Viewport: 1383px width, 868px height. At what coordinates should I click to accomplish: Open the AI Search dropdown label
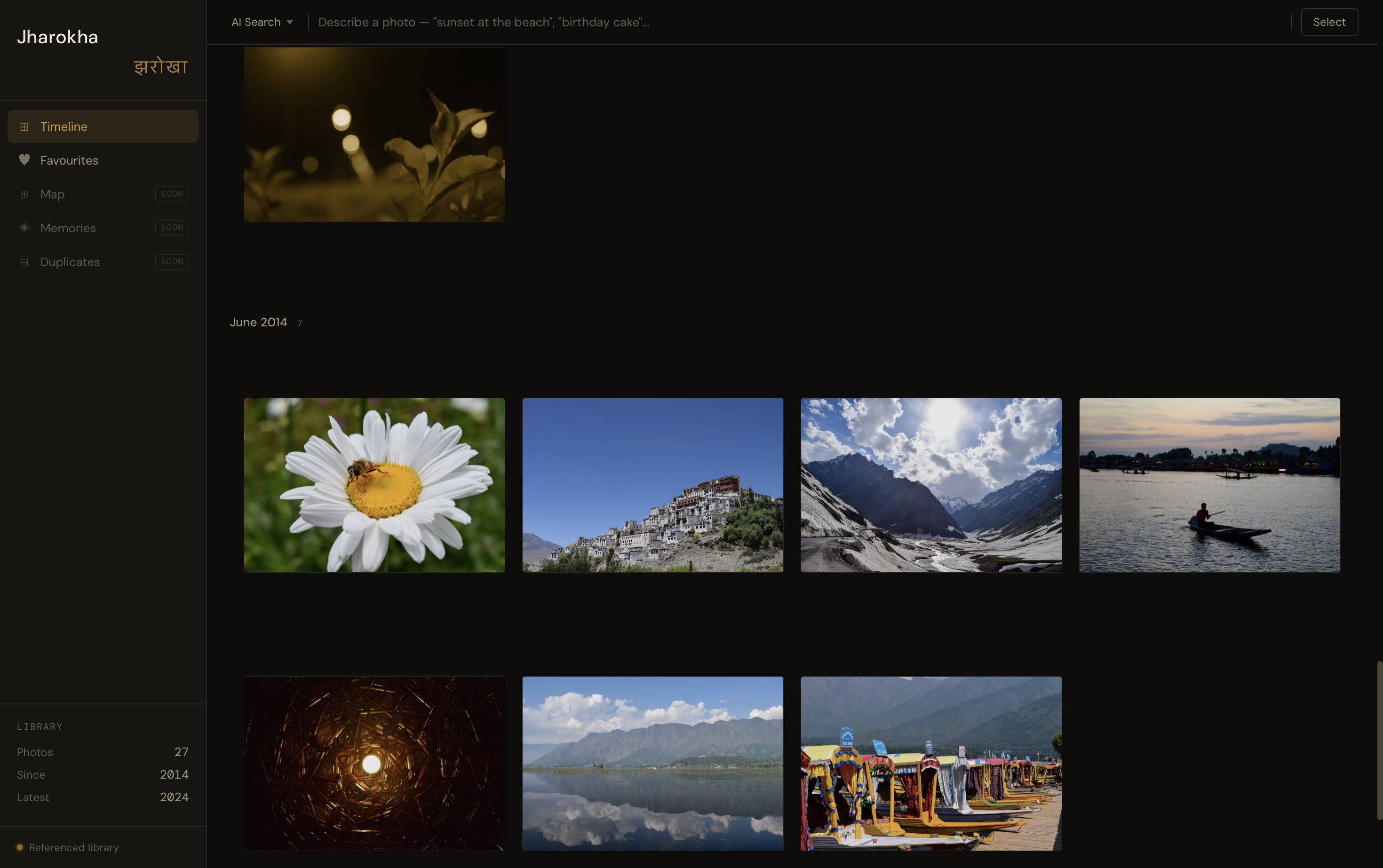pos(256,23)
